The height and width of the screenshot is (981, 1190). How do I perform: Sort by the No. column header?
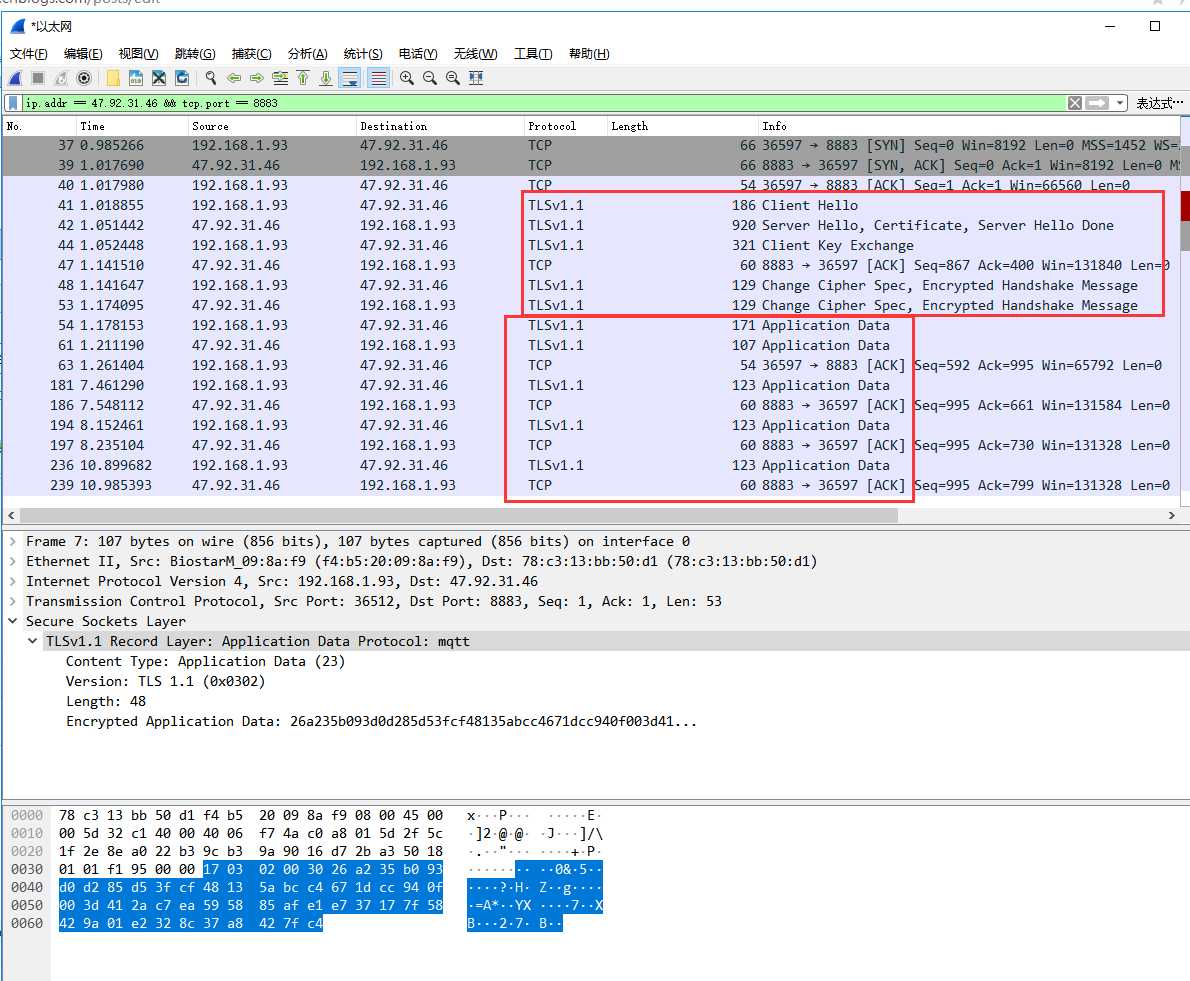click(x=39, y=126)
